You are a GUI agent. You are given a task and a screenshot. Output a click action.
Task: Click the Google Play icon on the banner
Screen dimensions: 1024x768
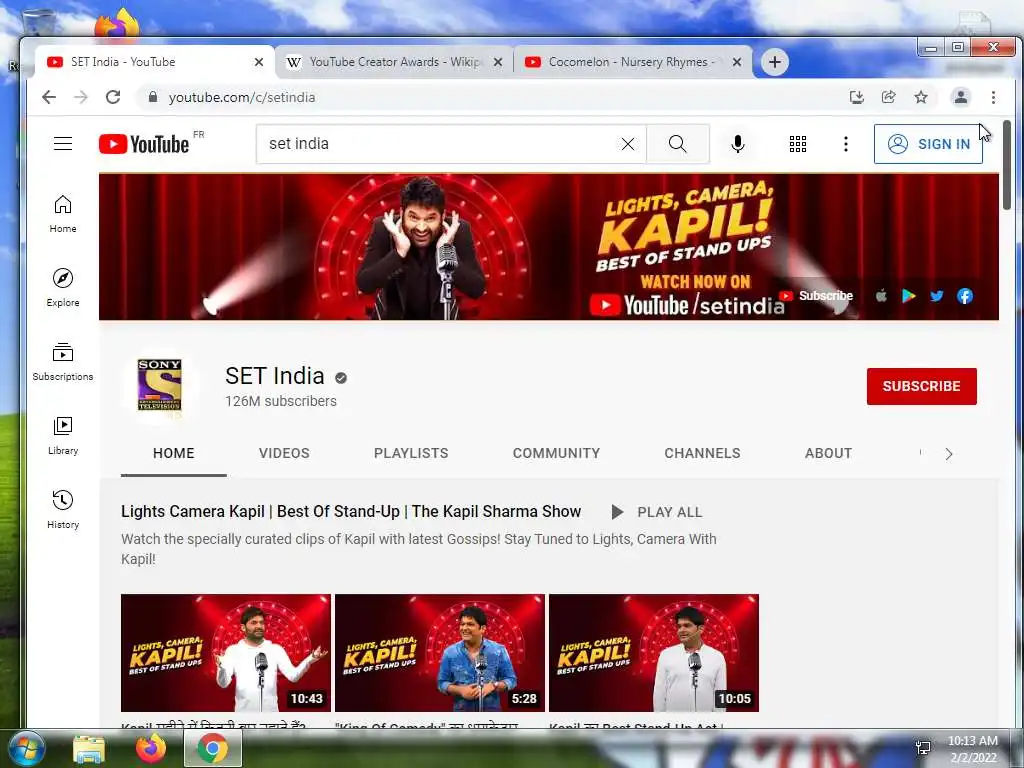pos(908,296)
